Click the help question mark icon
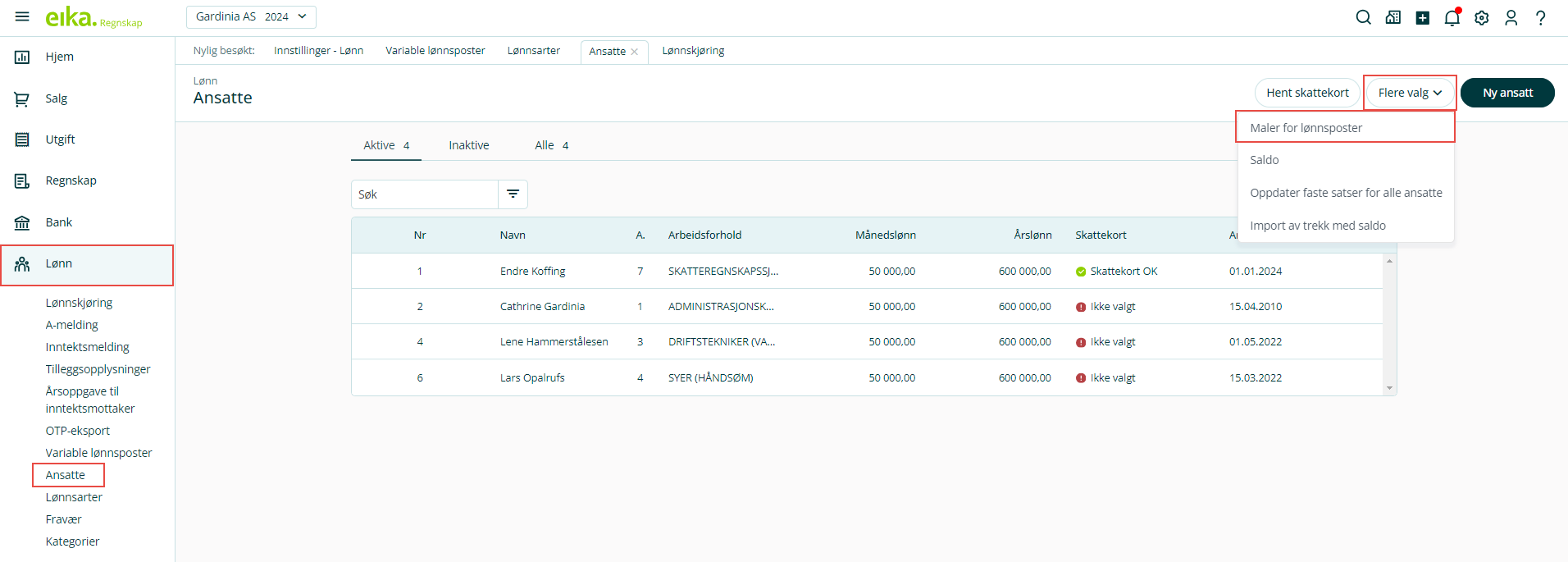 (1540, 17)
